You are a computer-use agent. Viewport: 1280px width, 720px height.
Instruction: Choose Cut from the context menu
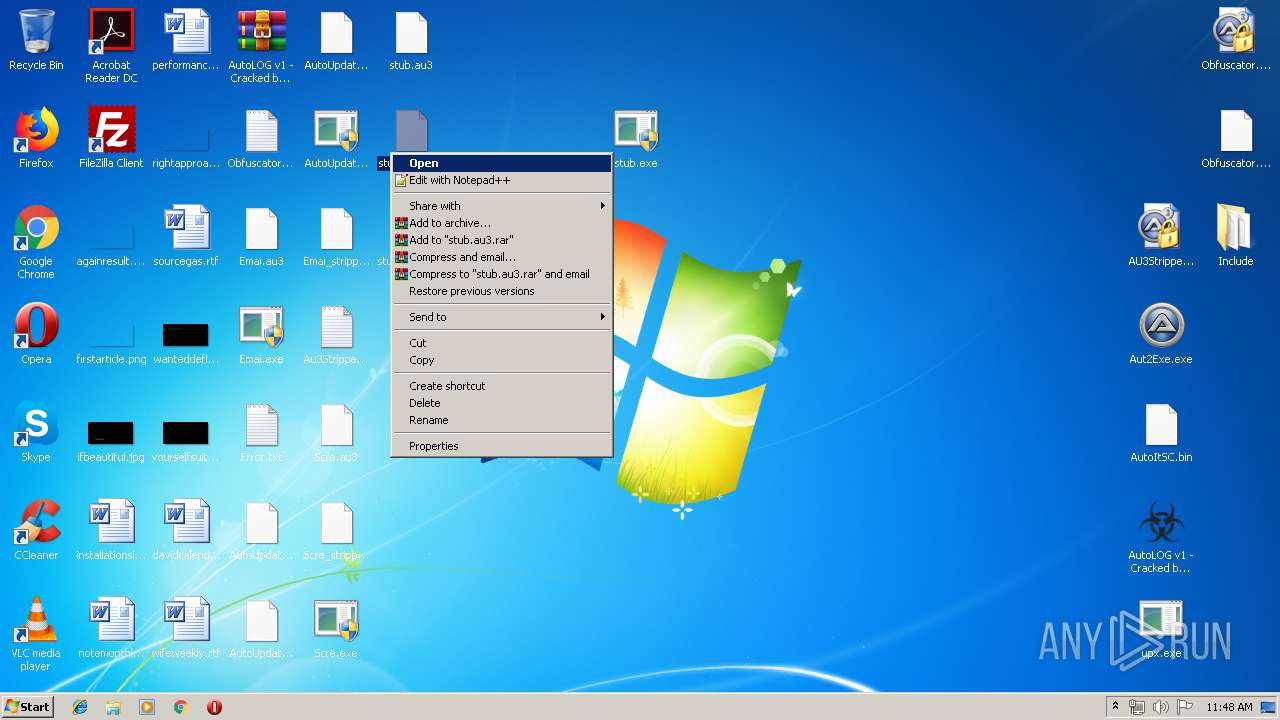501,343
